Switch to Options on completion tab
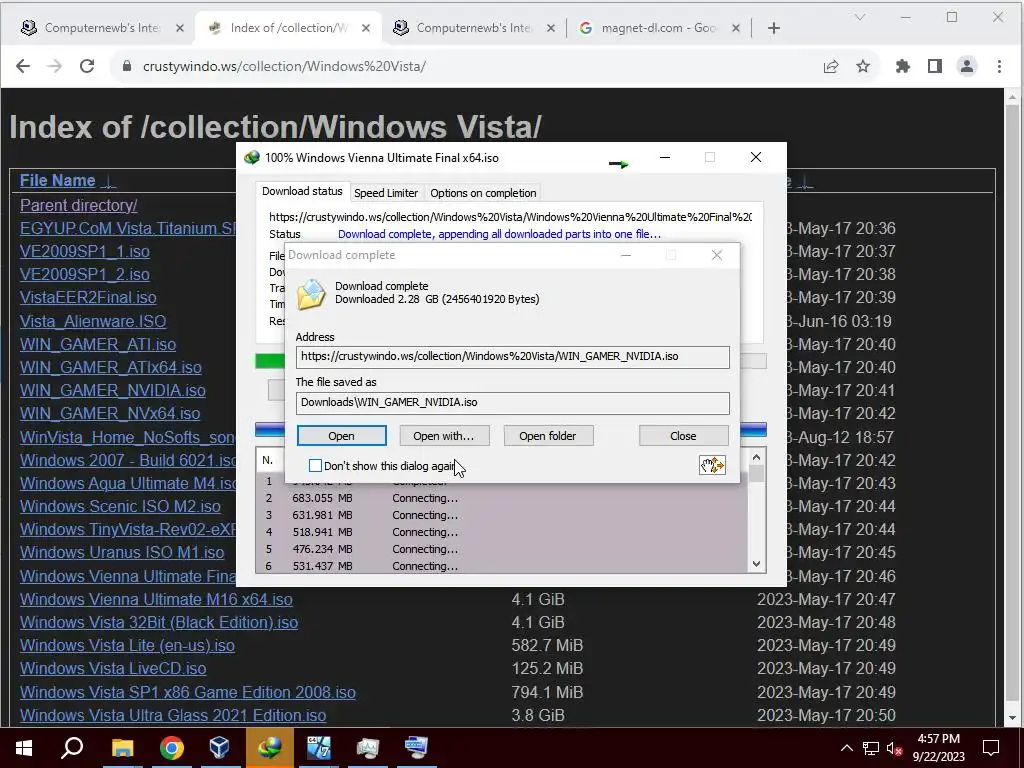The width and height of the screenshot is (1024, 768). click(483, 193)
